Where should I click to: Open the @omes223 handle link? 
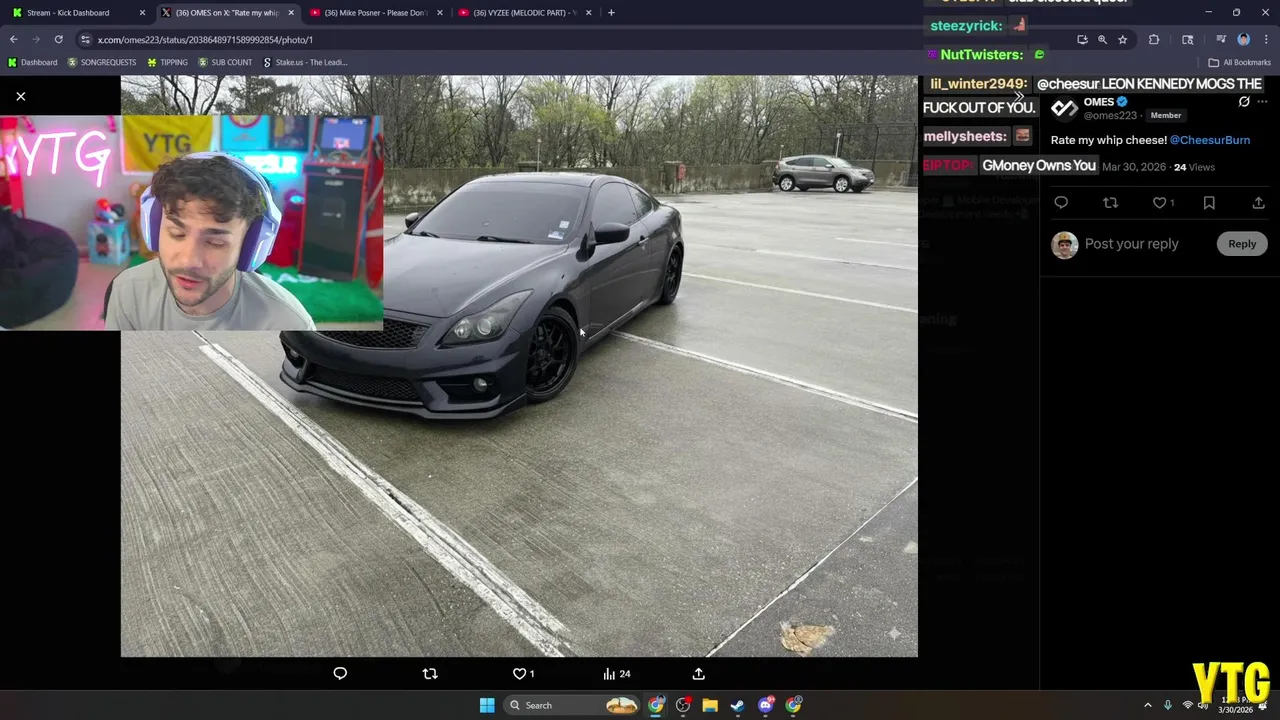1110,116
